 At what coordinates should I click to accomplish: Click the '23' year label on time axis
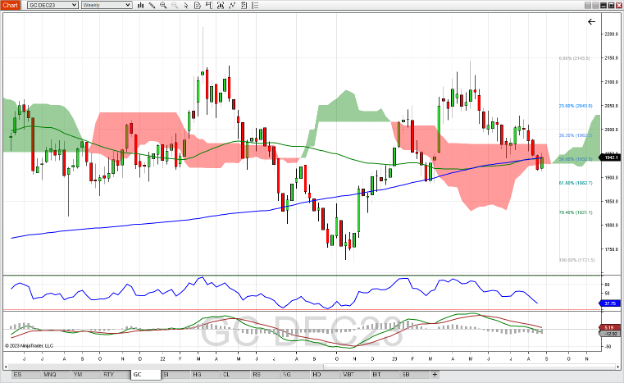(394, 359)
